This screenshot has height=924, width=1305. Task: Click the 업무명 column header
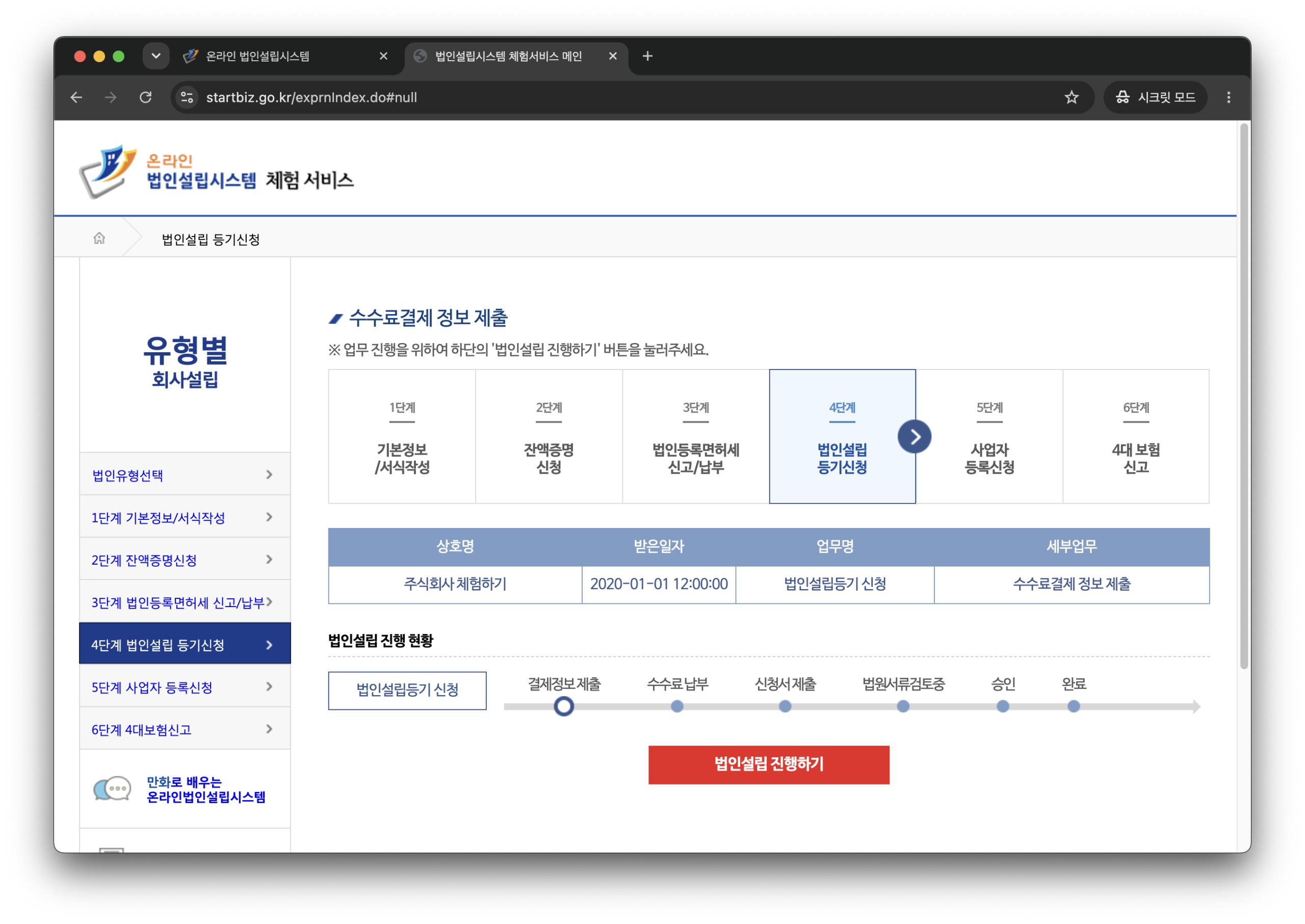835,546
